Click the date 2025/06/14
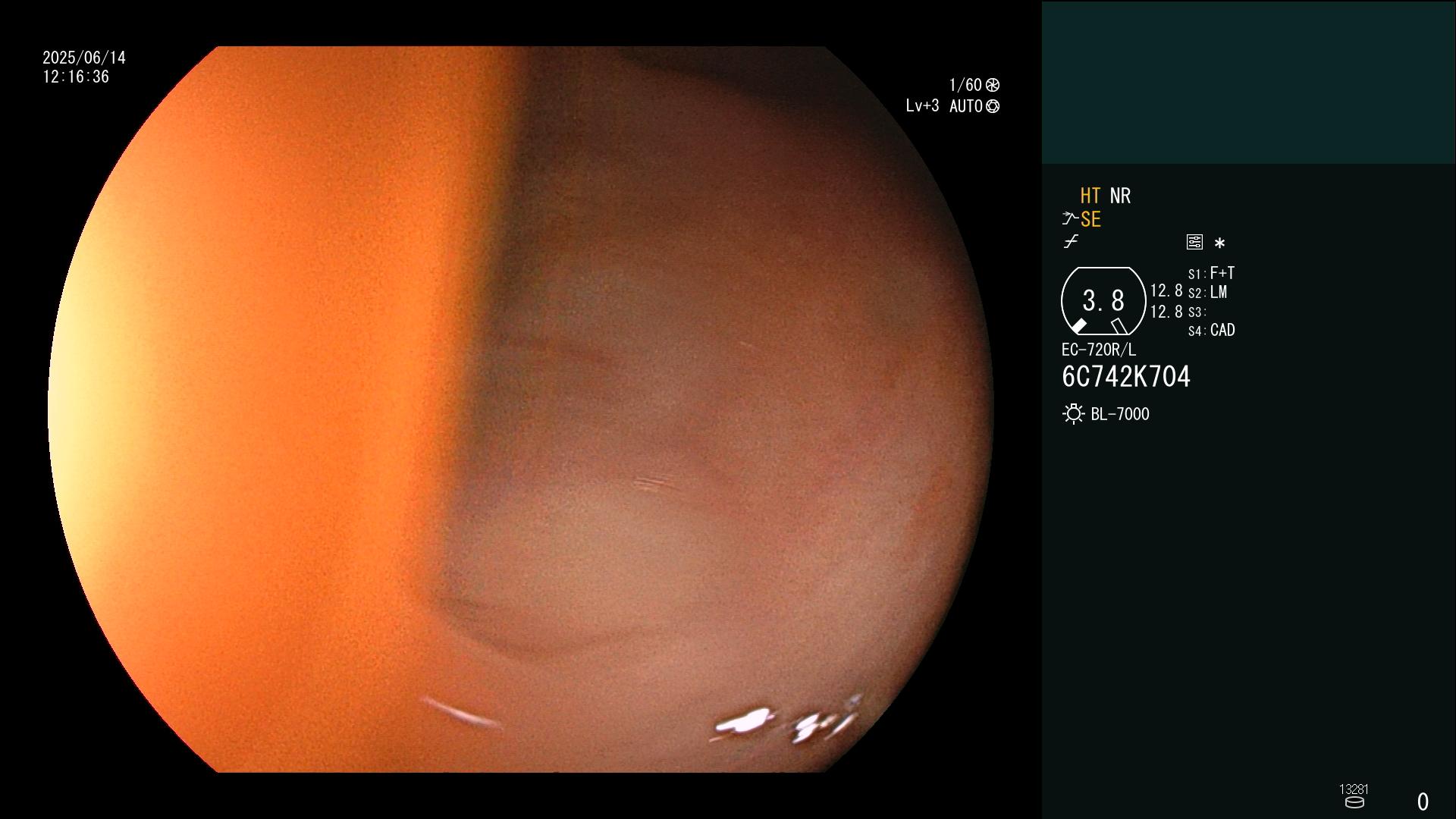This screenshot has width=1456, height=819. (84, 58)
